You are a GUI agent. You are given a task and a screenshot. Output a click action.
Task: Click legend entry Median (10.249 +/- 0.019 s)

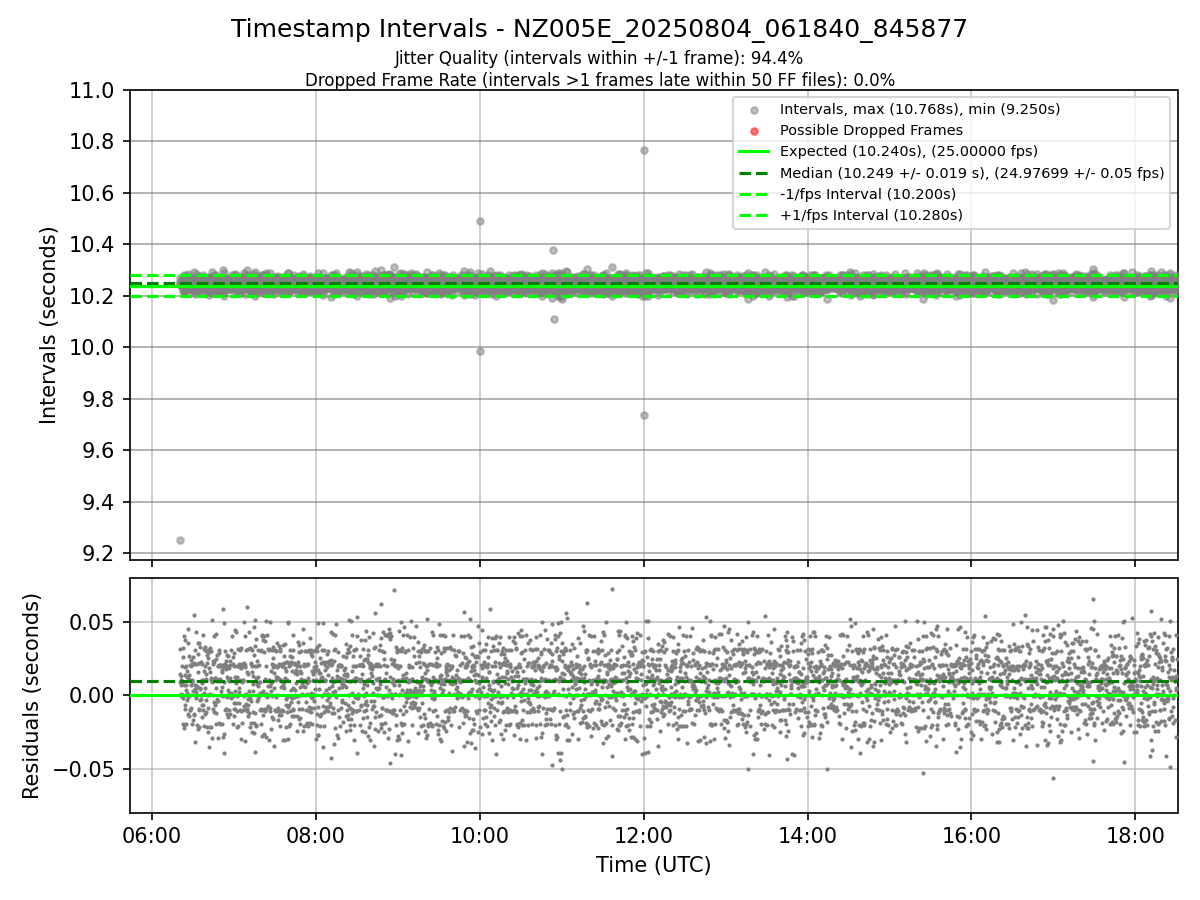(x=972, y=173)
